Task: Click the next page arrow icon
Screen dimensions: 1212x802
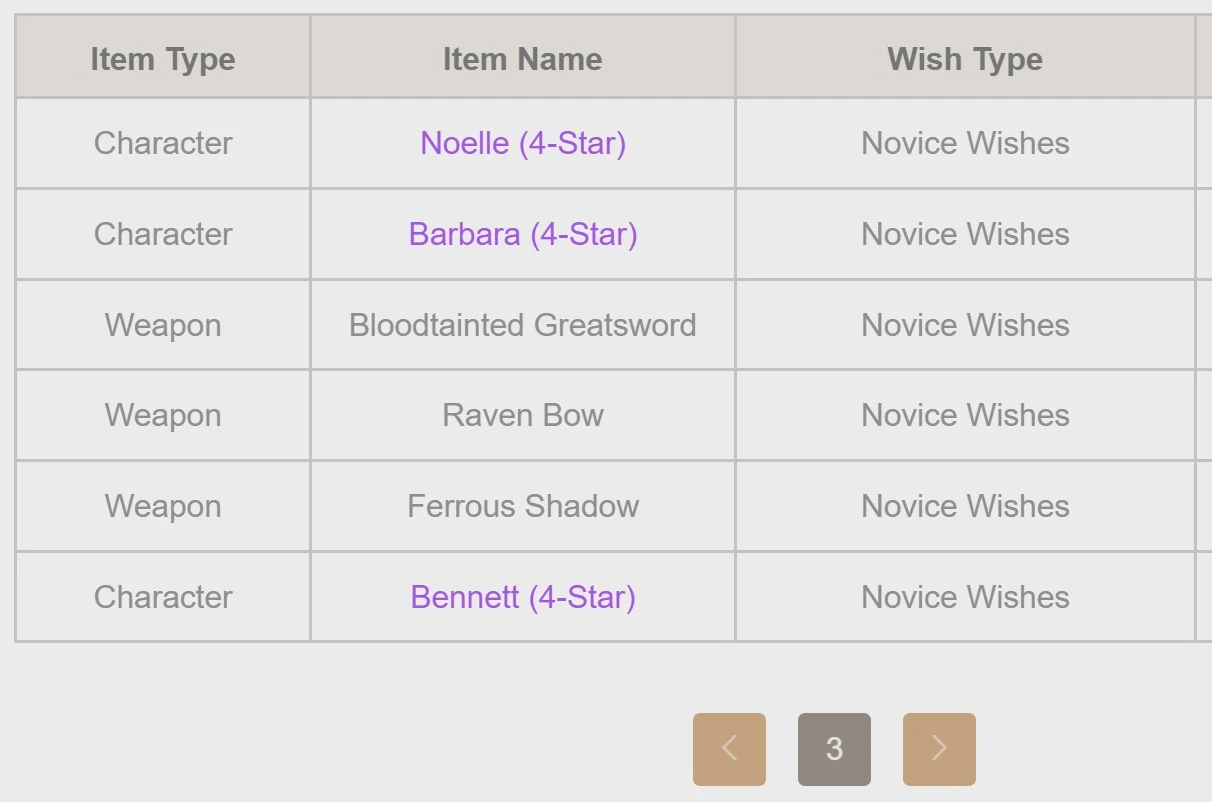Action: (x=938, y=748)
